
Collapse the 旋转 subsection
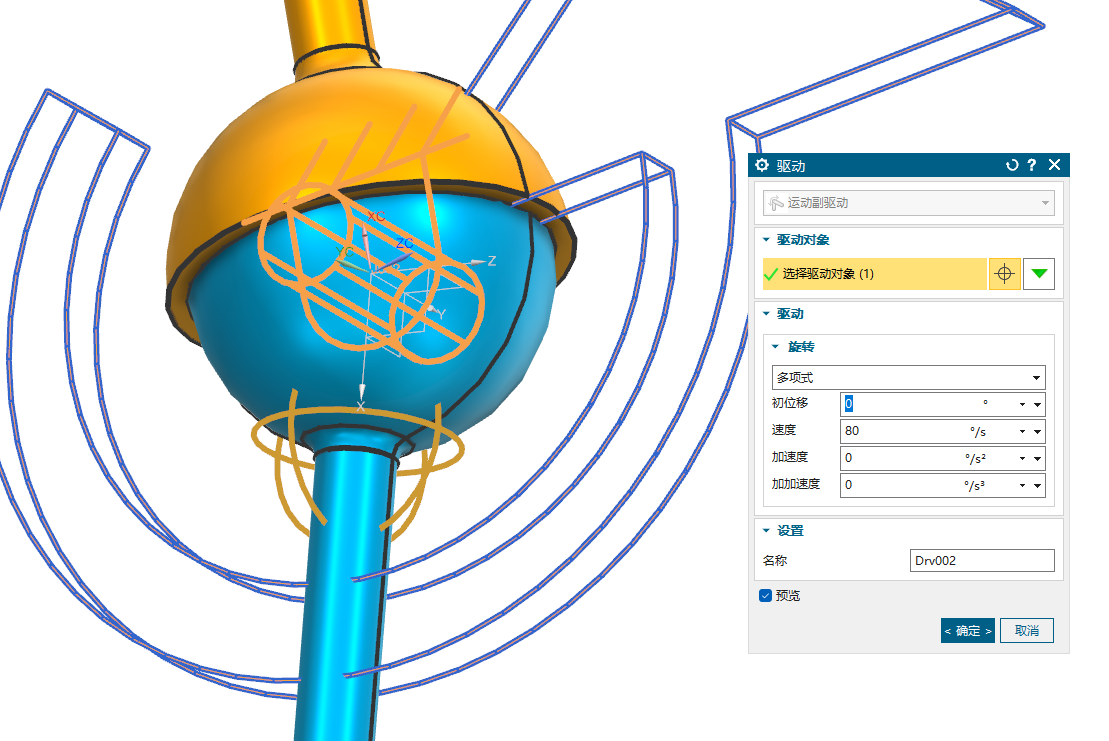tap(777, 347)
